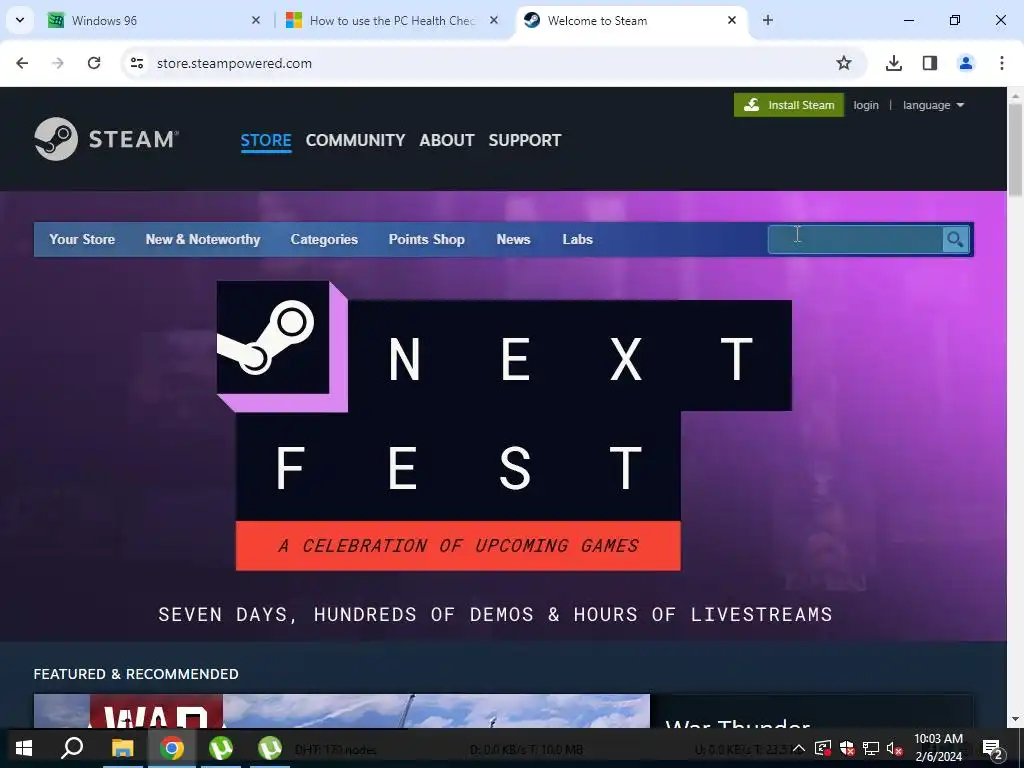
Task: Open taskbar search magnifier
Action: click(x=72, y=748)
